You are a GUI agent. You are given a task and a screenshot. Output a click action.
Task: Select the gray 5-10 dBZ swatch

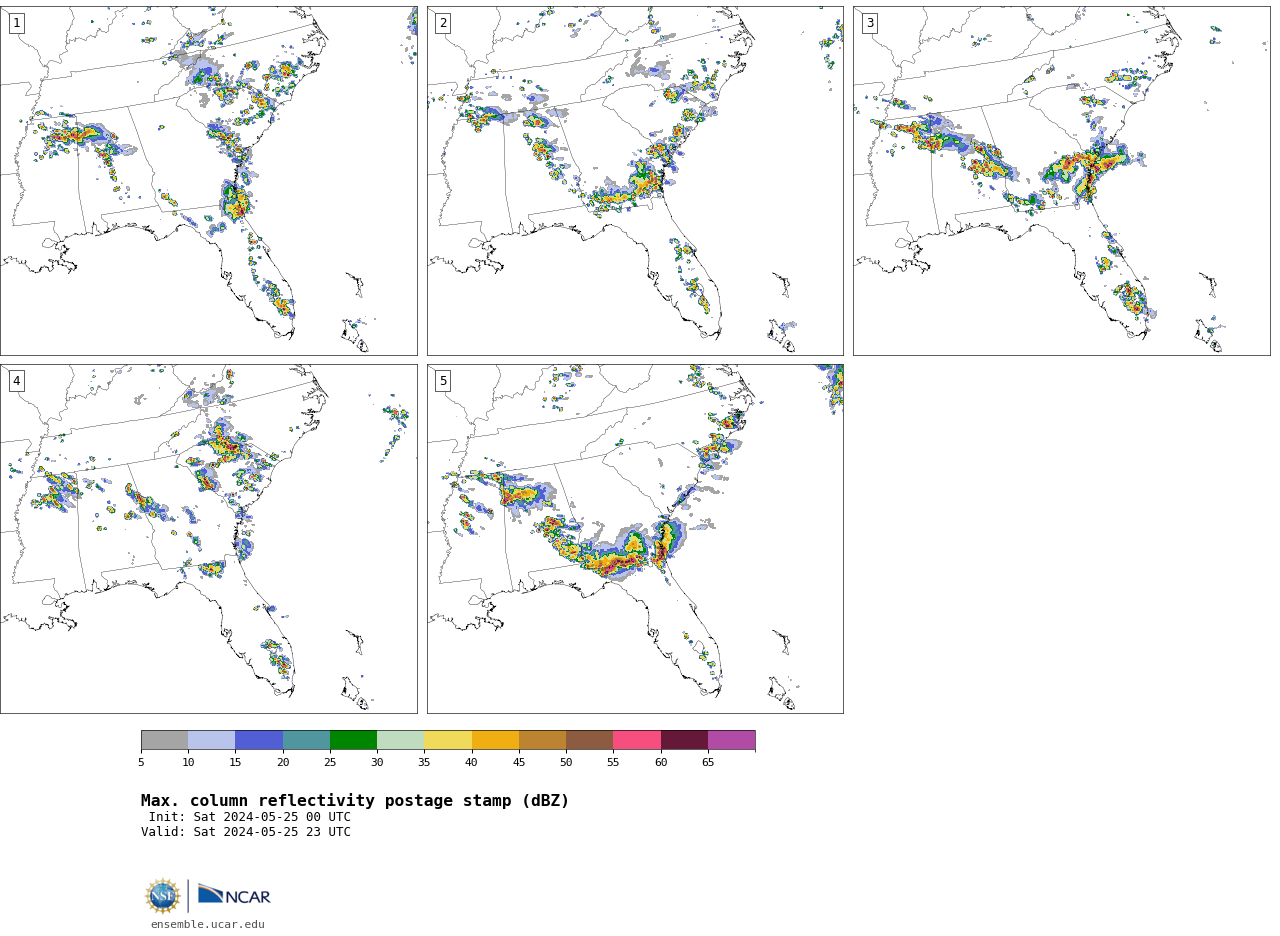coord(164,740)
